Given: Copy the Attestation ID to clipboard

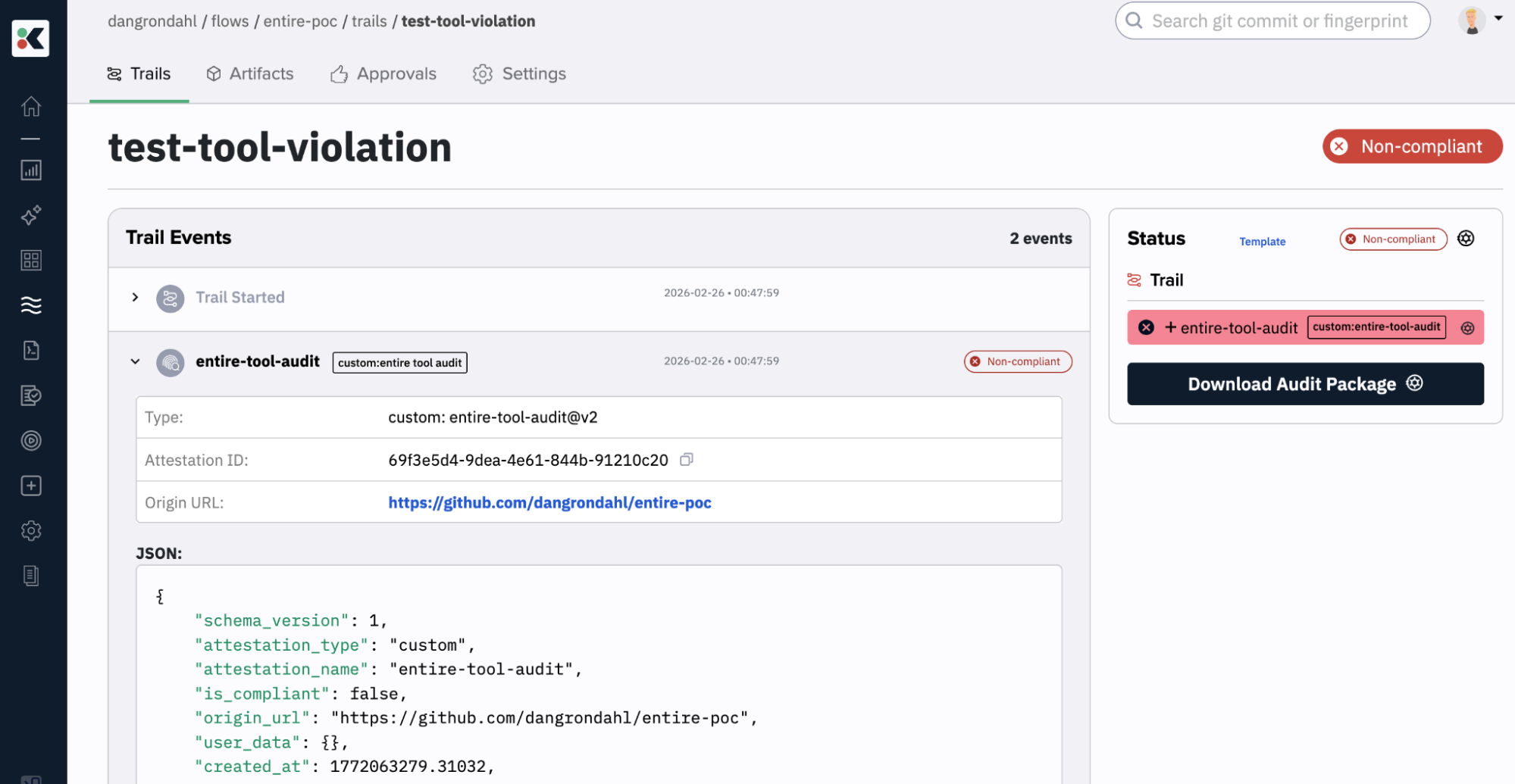Looking at the screenshot, I should [x=687, y=460].
